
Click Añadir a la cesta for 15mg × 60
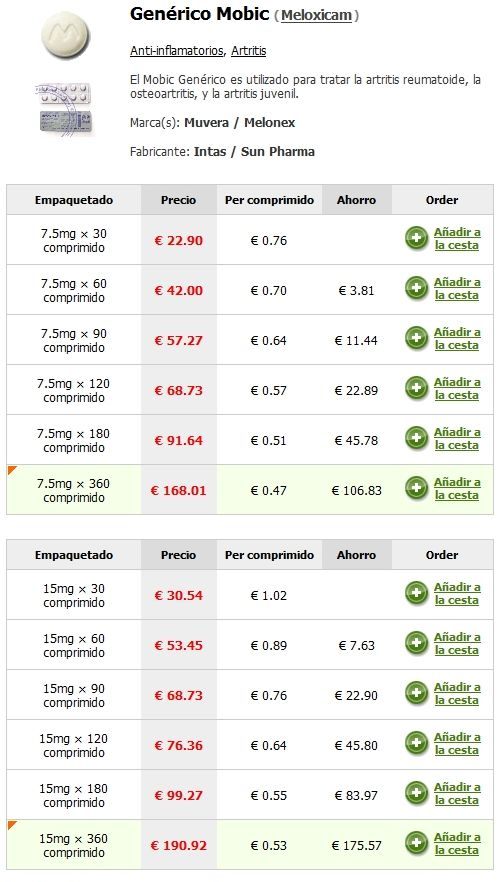pos(457,644)
